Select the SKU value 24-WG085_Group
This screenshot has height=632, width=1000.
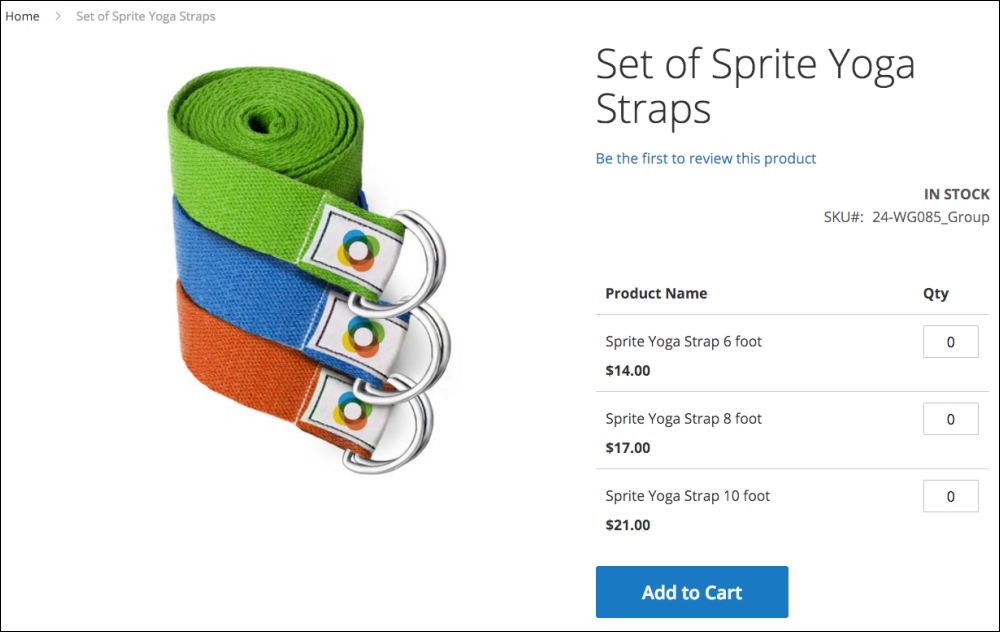point(931,217)
